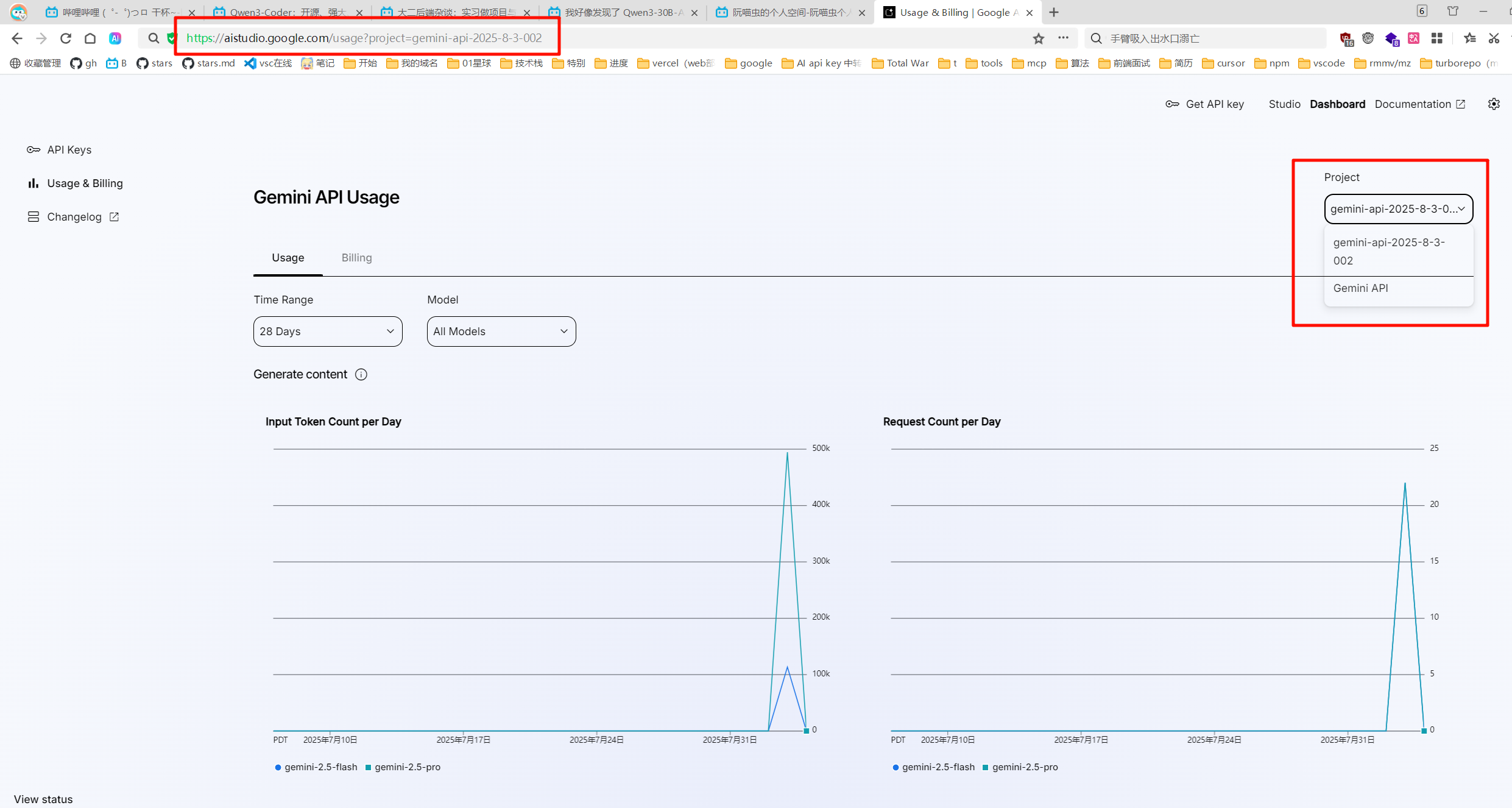Image resolution: width=1512 pixels, height=808 pixels.
Task: Click the info icon beside Generate content
Action: (x=361, y=375)
